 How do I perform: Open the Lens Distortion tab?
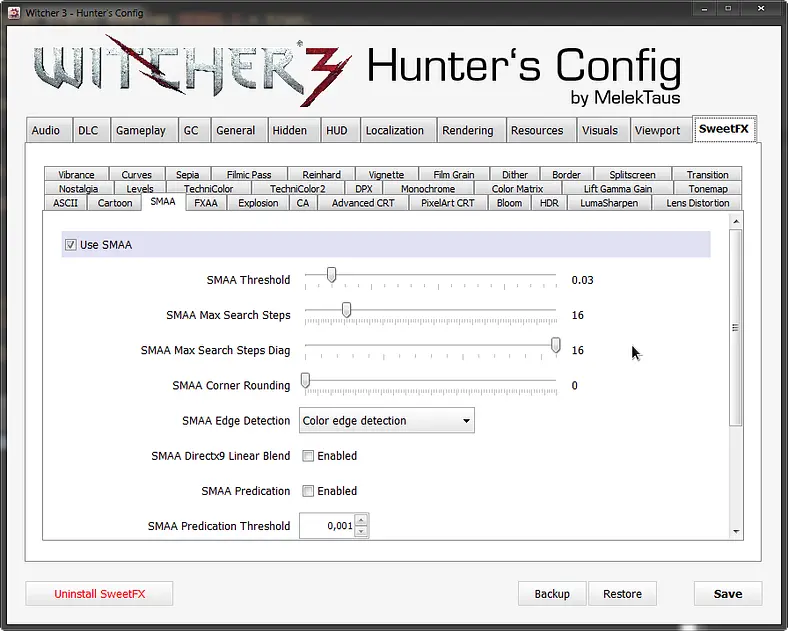click(698, 202)
